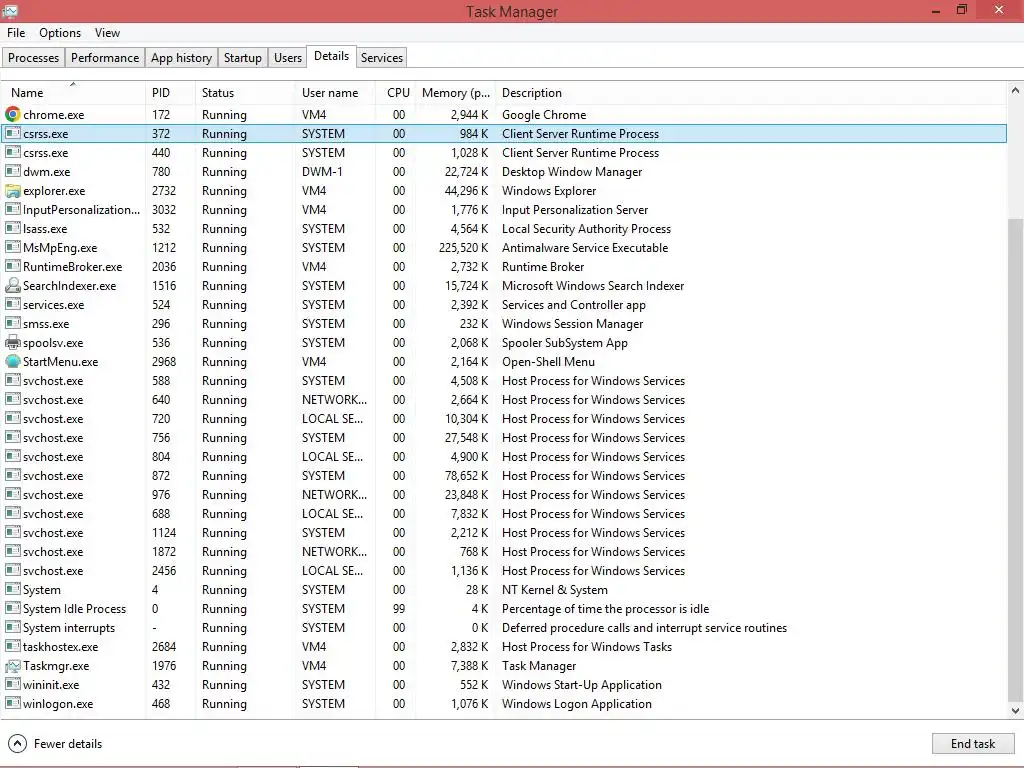The image size is (1024, 768).
Task: Click the dwm.exe process icon
Action: (x=12, y=171)
